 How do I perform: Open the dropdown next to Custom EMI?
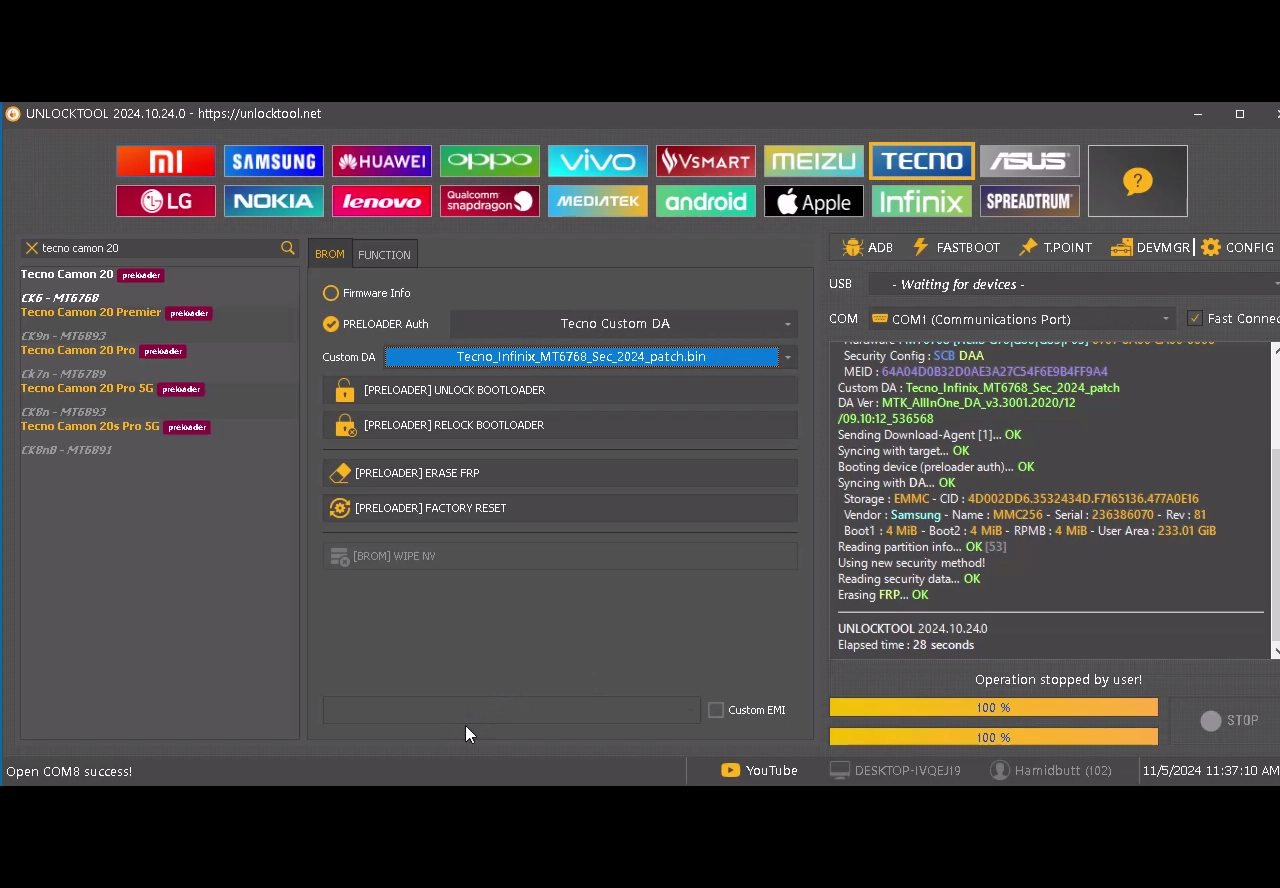(x=511, y=710)
